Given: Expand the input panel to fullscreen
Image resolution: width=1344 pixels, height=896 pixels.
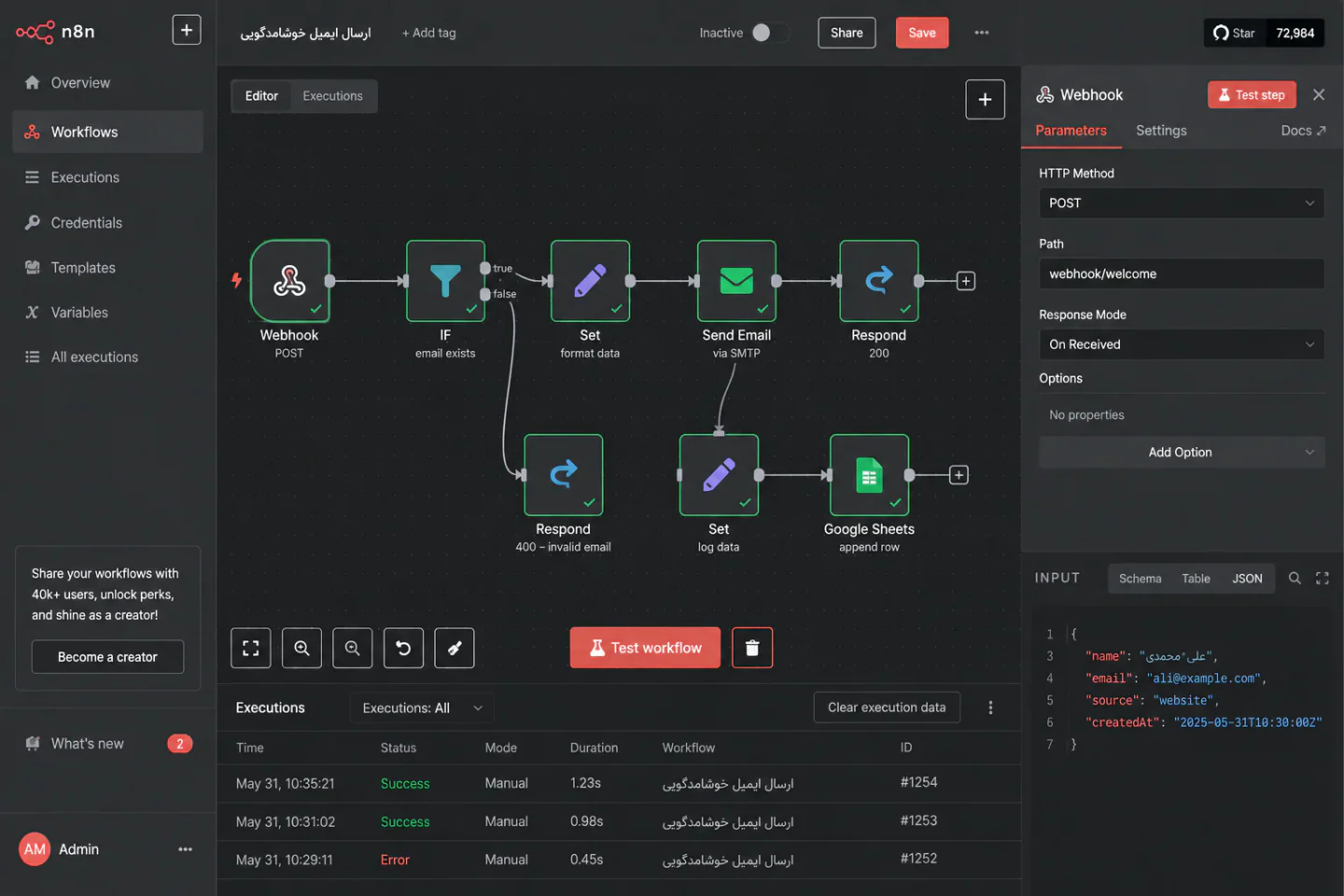Looking at the screenshot, I should click(1323, 579).
